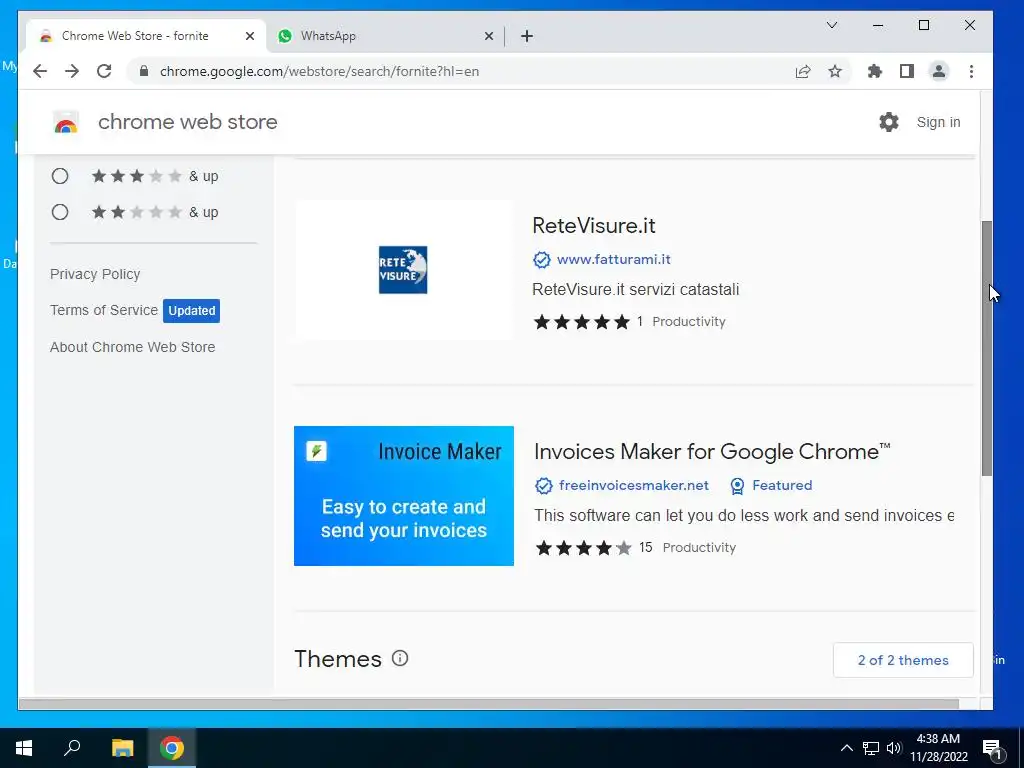Click the vertical page scrollbar thumb
This screenshot has height=768, width=1024.
tap(987, 348)
